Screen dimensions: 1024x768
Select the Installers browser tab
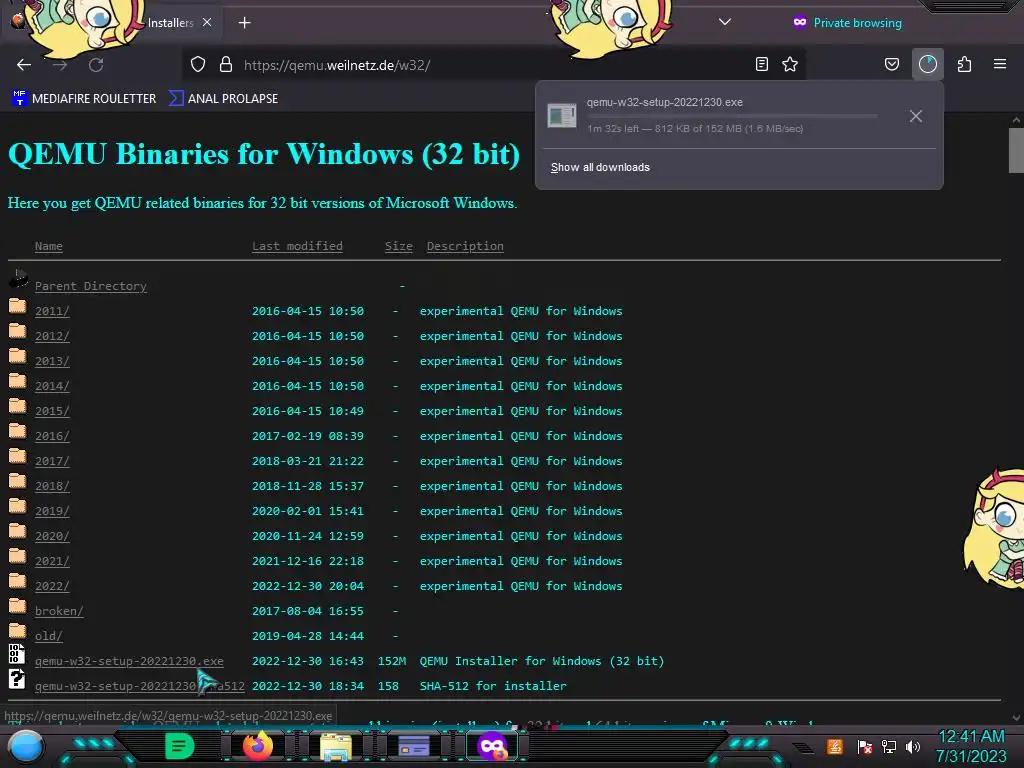pyautogui.click(x=114, y=23)
